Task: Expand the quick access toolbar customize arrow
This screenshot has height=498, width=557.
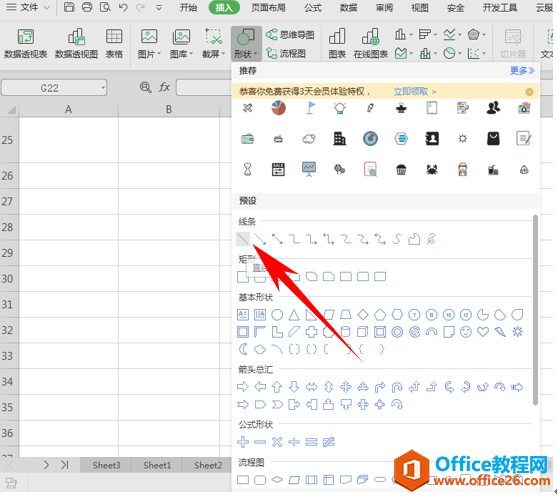Action: coord(159,7)
